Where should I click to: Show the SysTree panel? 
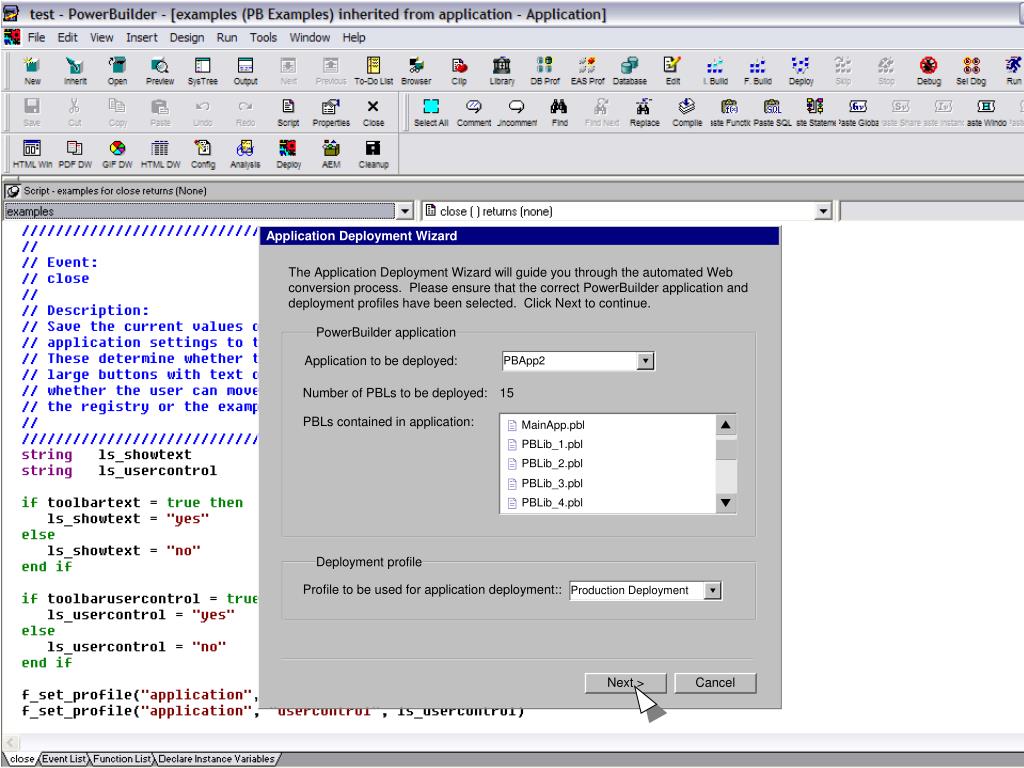click(202, 71)
